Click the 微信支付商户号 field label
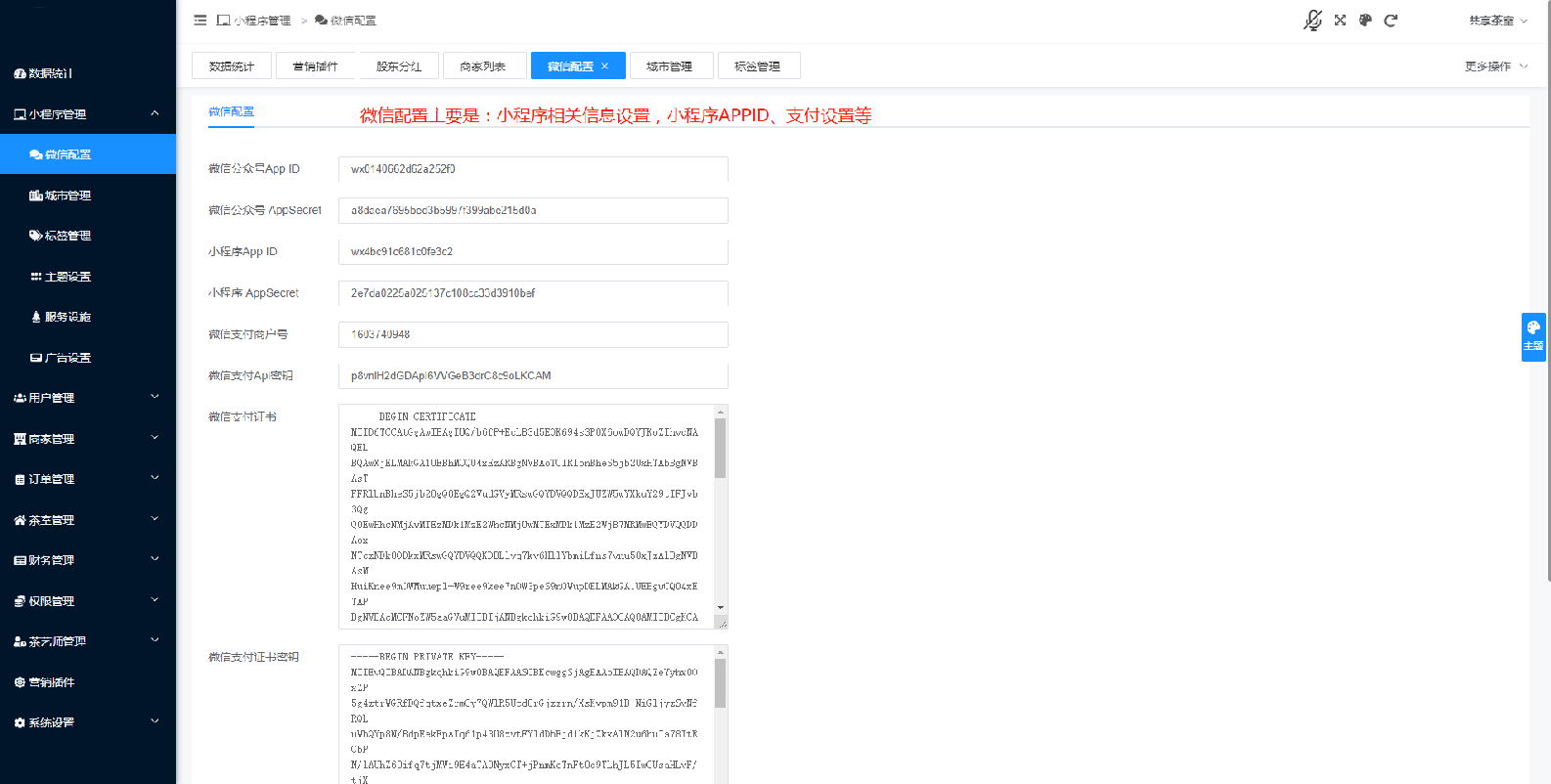Viewport: 1551px width, 784px height. point(247,334)
